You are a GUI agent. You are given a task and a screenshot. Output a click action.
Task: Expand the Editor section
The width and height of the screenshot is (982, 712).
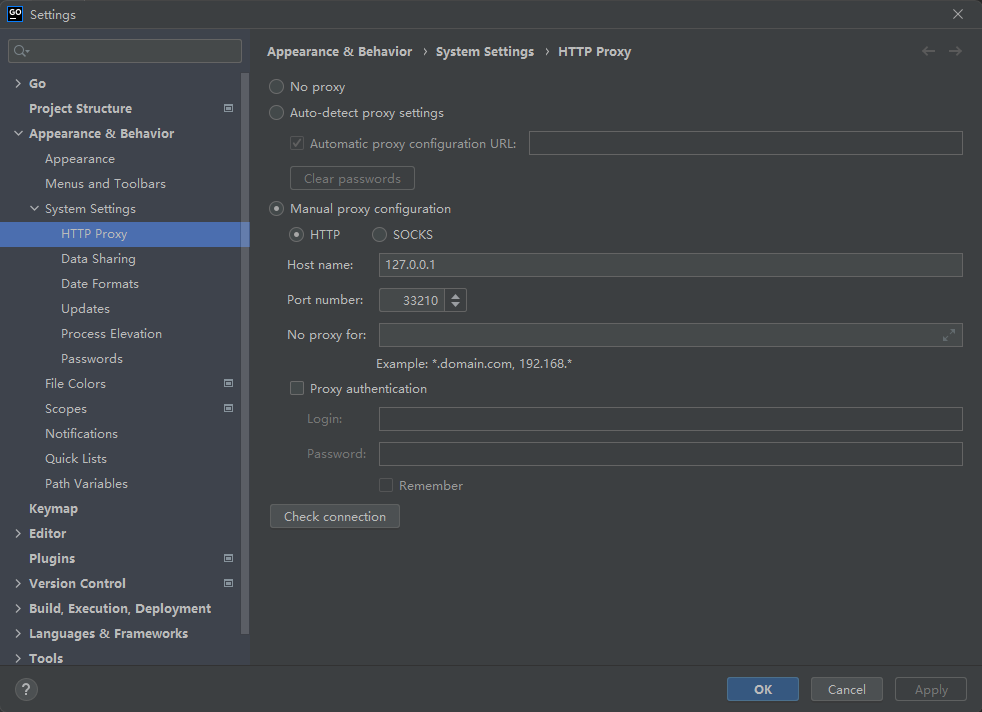click(x=18, y=533)
